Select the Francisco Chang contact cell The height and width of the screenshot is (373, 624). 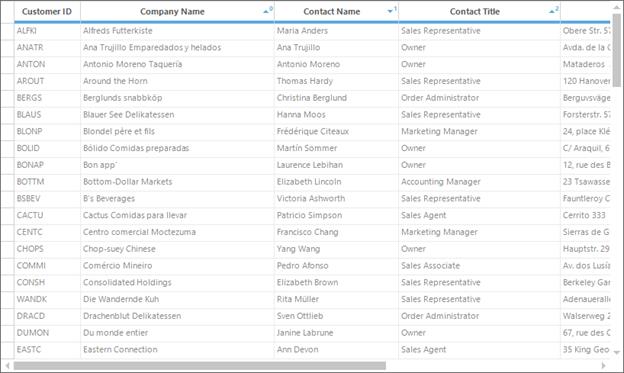tap(336, 232)
